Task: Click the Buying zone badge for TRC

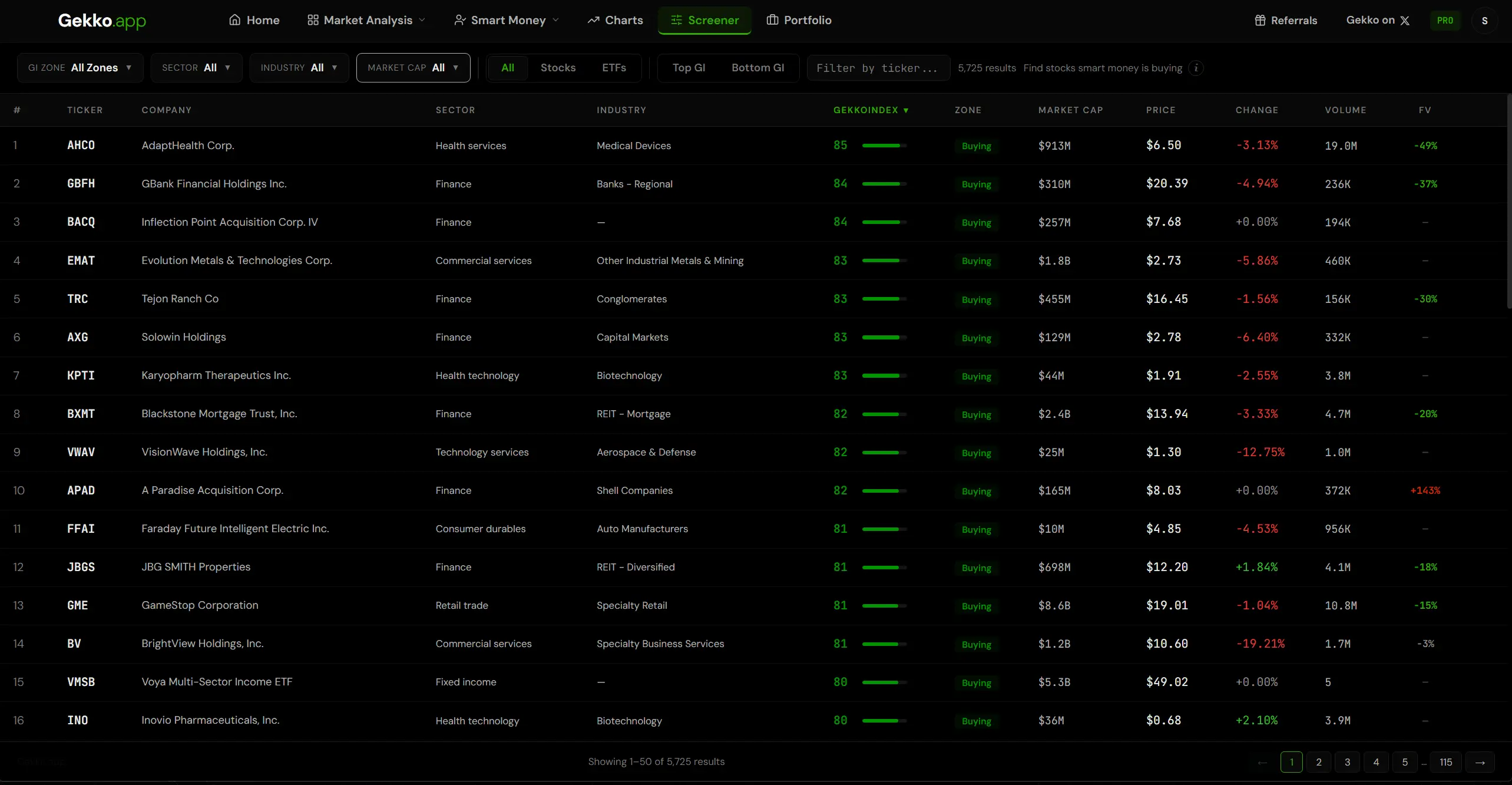Action: pos(976,299)
